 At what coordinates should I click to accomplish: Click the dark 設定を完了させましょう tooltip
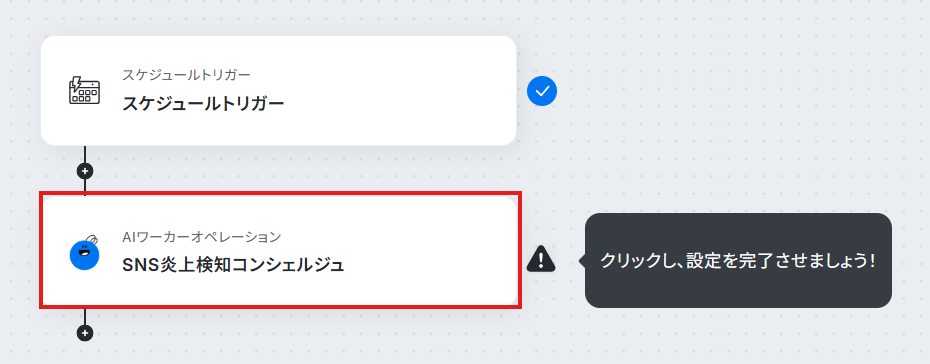point(738,260)
